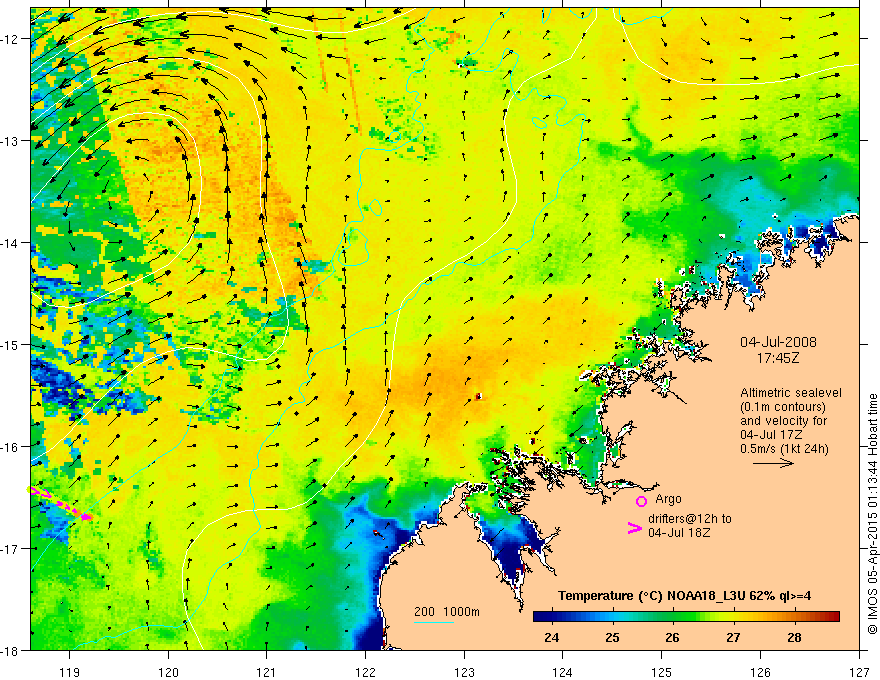Image resolution: width=880 pixels, height=680 pixels.
Task: Click the temperature color bar legend
Action: 686,616
